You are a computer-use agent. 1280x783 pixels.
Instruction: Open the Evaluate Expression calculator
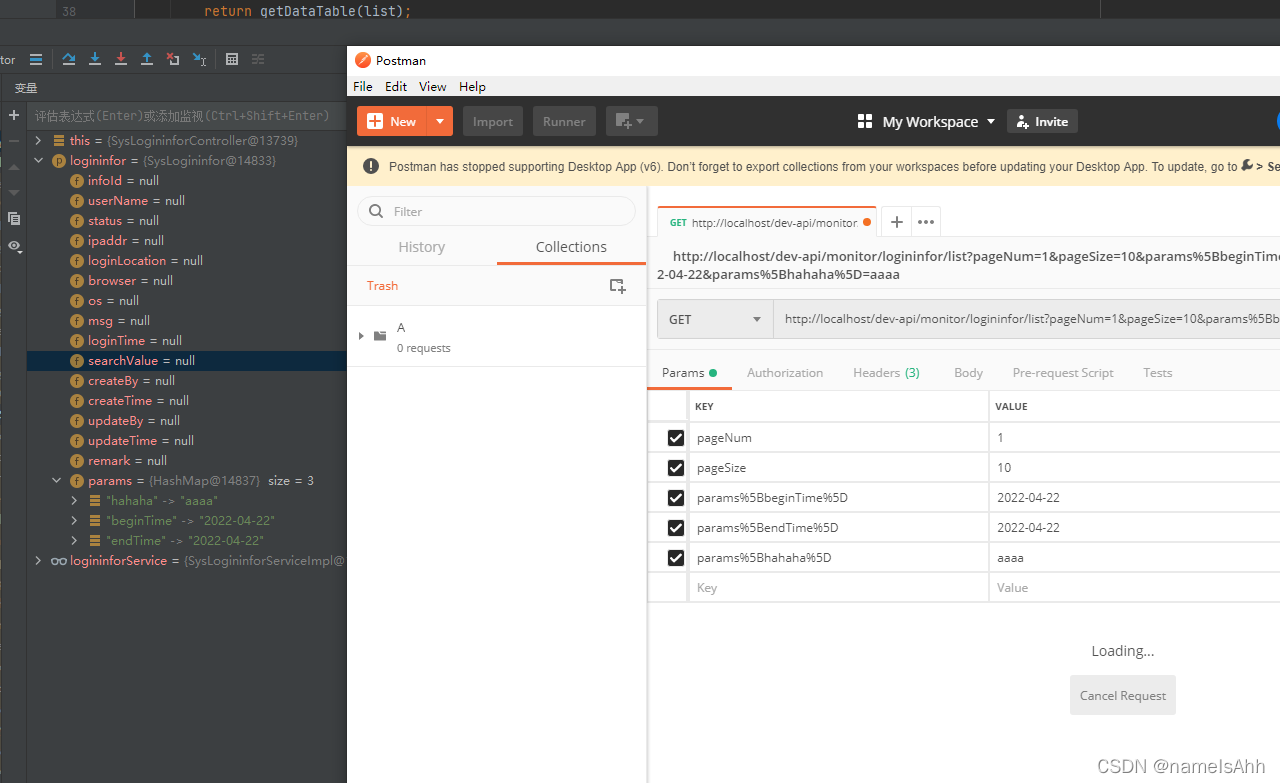(x=232, y=60)
